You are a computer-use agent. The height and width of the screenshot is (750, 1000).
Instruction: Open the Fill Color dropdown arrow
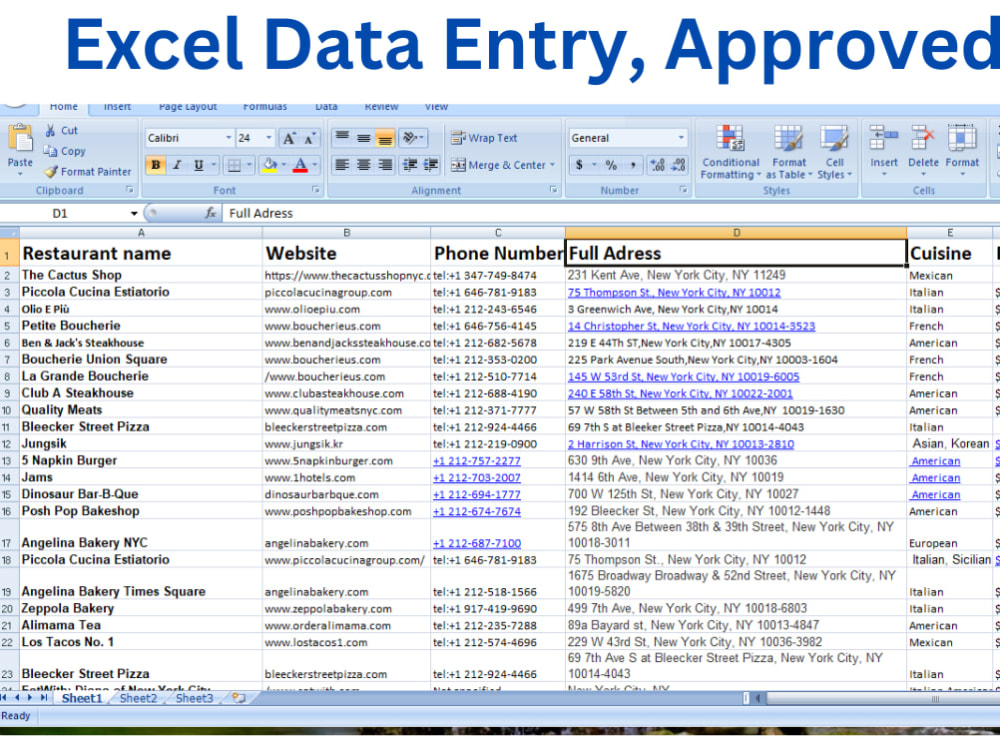(283, 163)
